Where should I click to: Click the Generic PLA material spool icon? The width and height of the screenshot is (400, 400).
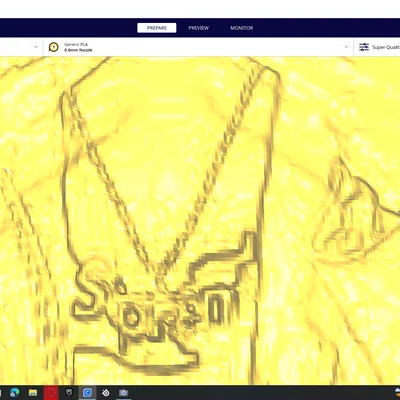click(54, 47)
